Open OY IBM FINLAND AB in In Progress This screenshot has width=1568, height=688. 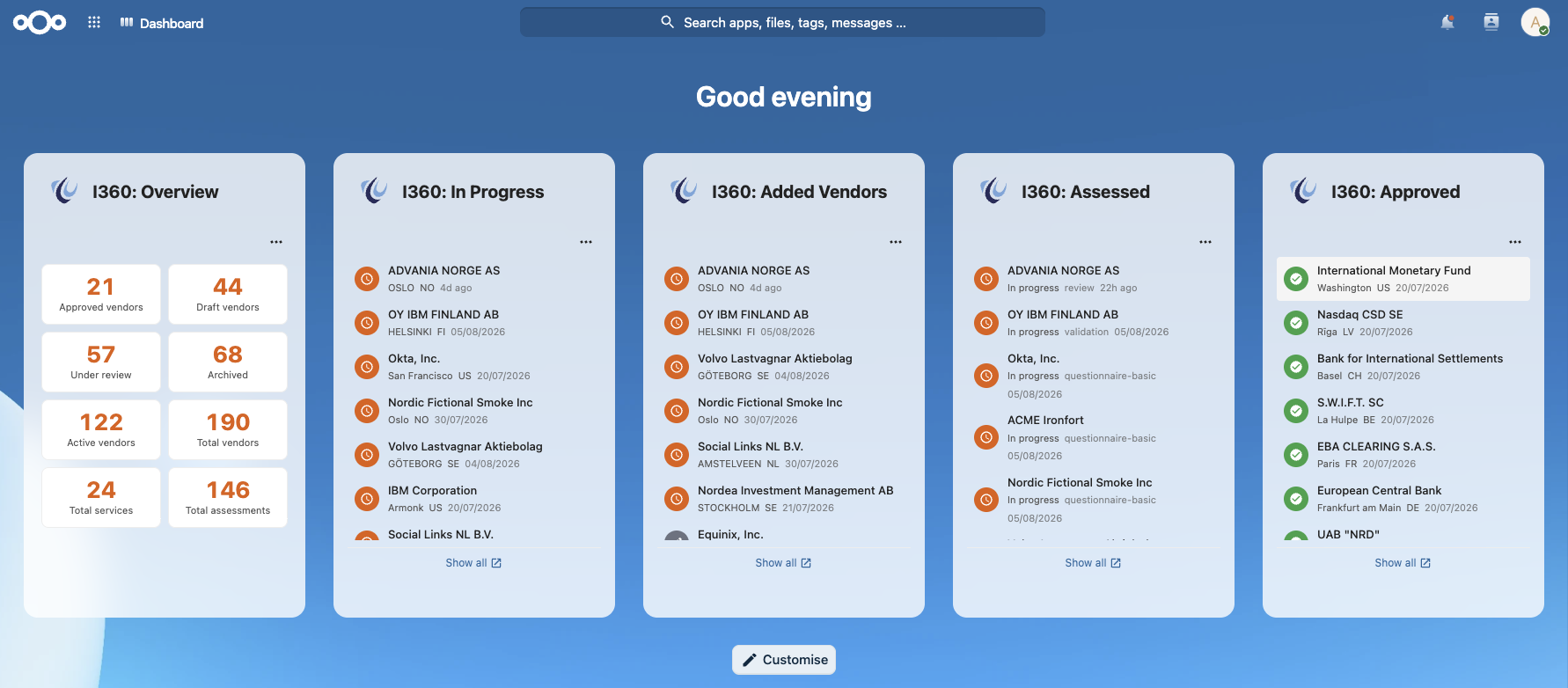click(x=474, y=323)
